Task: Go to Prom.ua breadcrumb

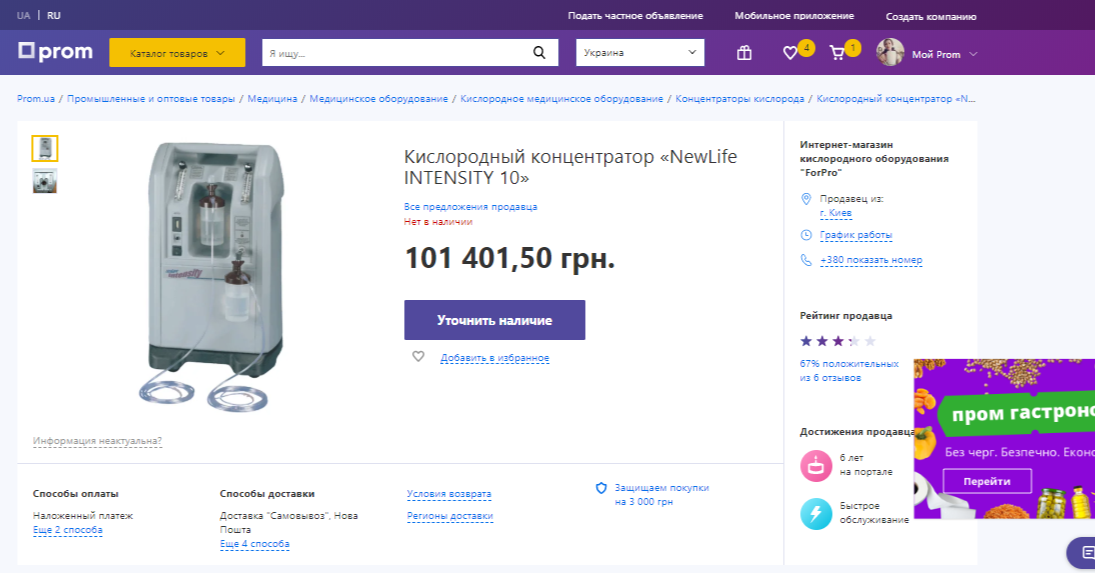Action: pyautogui.click(x=36, y=98)
